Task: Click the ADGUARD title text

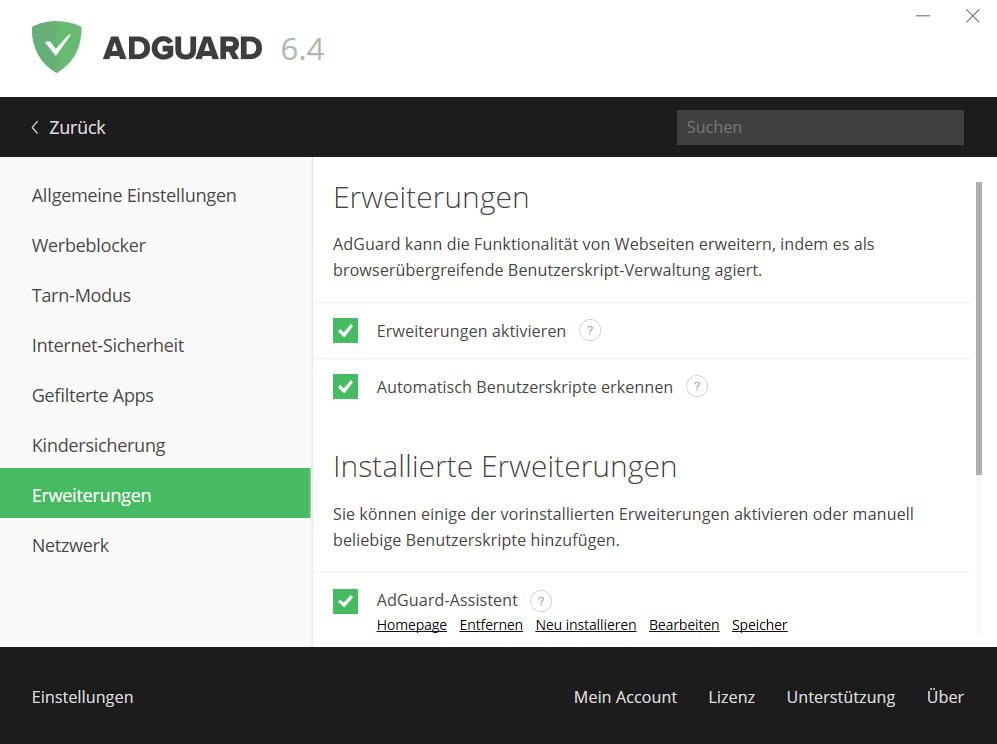Action: click(x=182, y=48)
